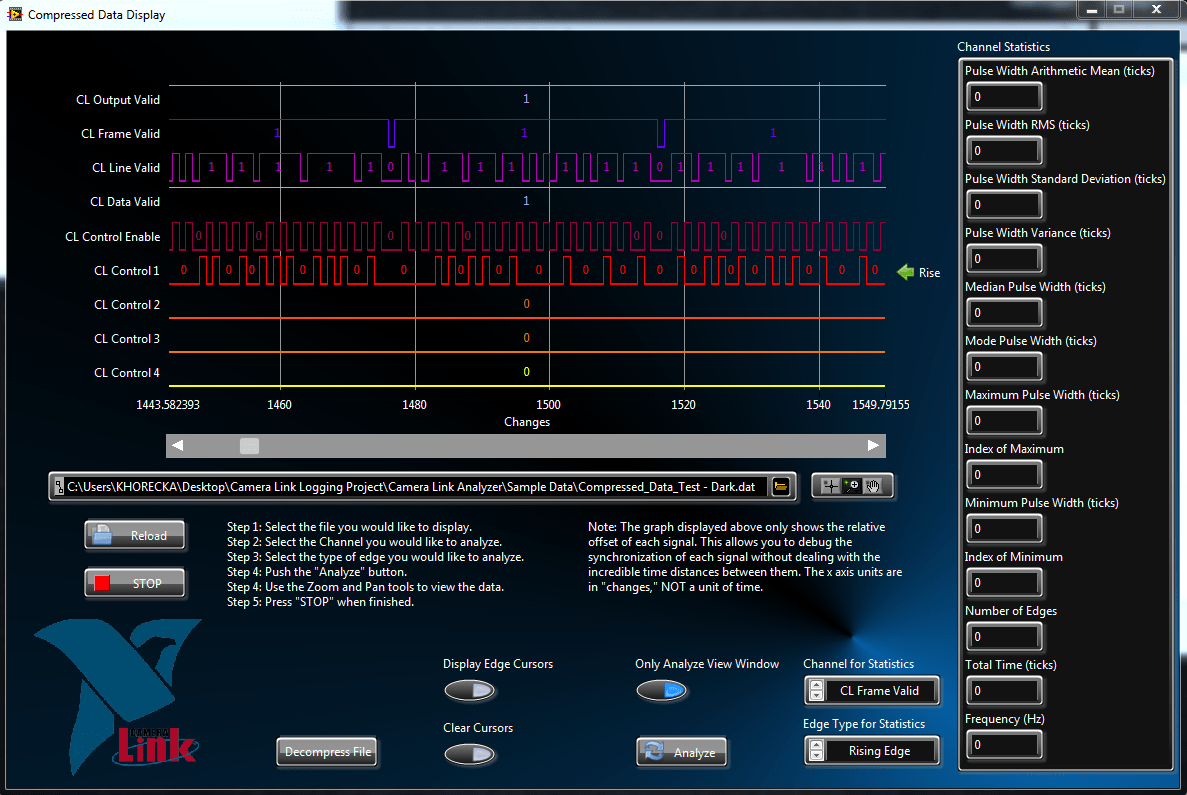The height and width of the screenshot is (795, 1187).
Task: Toggle the Clear Cursors switch
Action: 470,755
